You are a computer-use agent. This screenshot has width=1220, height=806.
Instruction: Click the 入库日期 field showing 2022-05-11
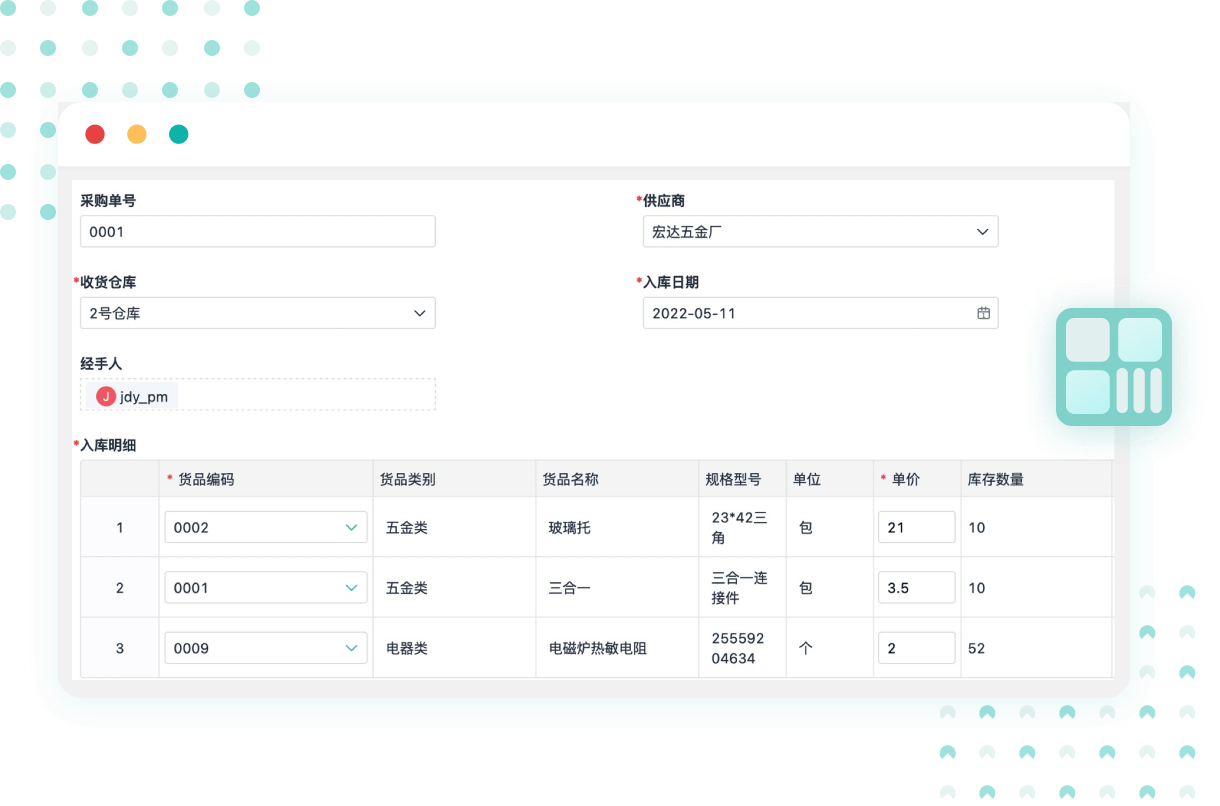coord(820,313)
